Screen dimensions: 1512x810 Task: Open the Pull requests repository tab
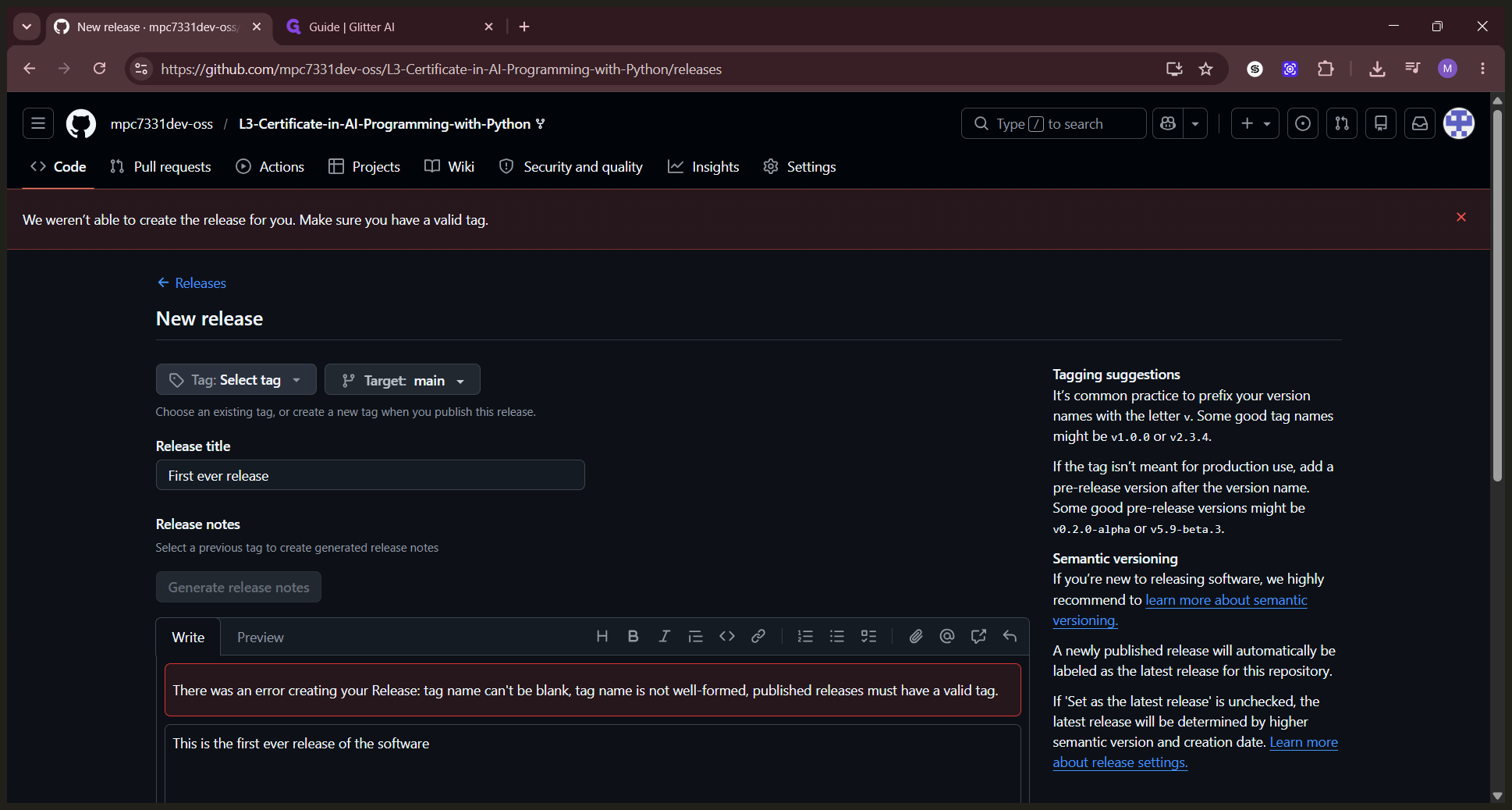click(x=161, y=166)
